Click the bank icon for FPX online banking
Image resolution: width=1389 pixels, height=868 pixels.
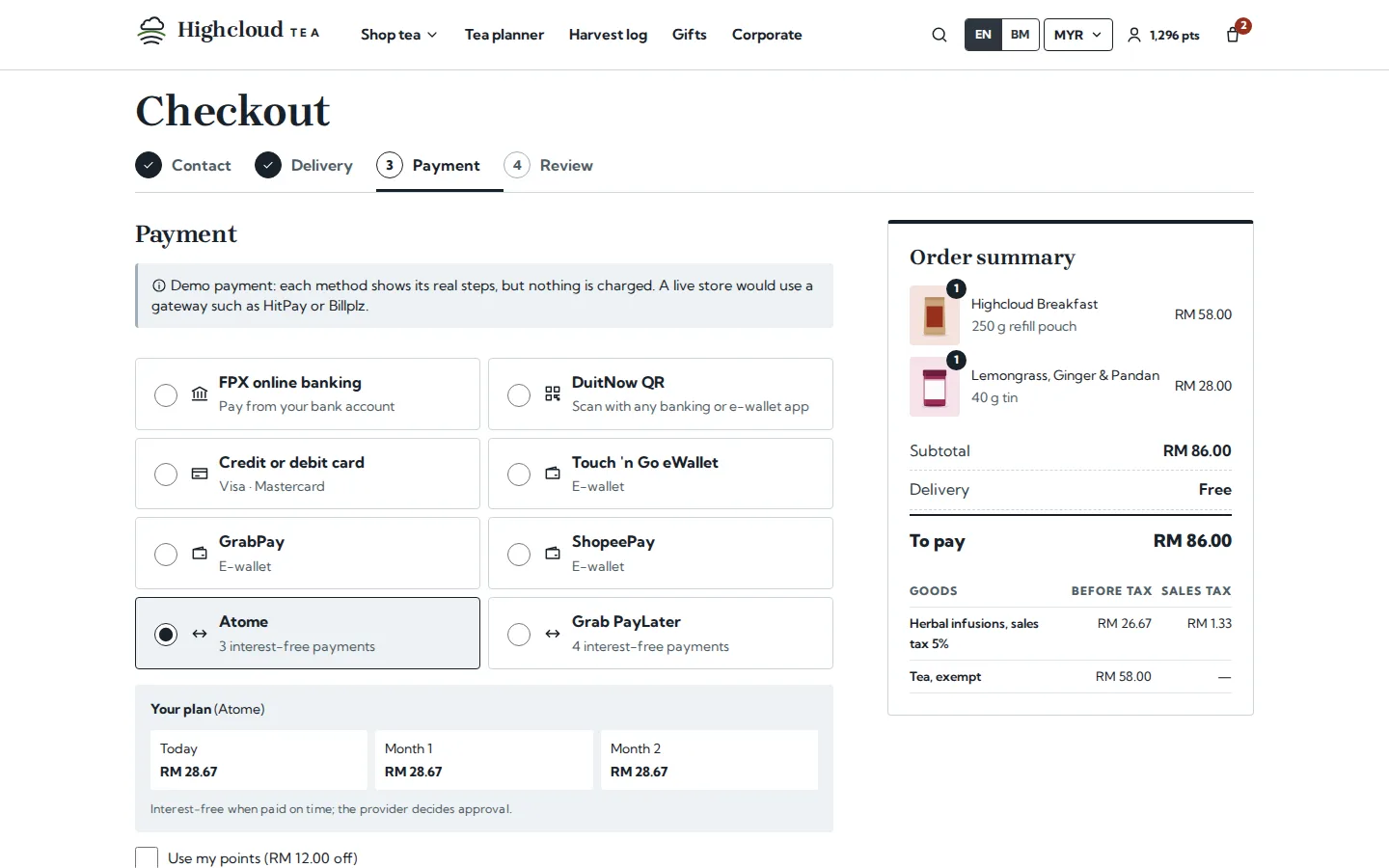coord(200,393)
